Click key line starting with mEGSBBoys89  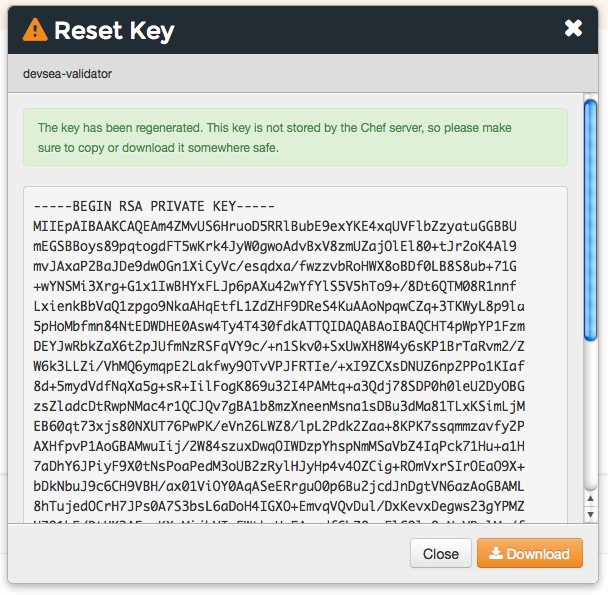[289, 245]
